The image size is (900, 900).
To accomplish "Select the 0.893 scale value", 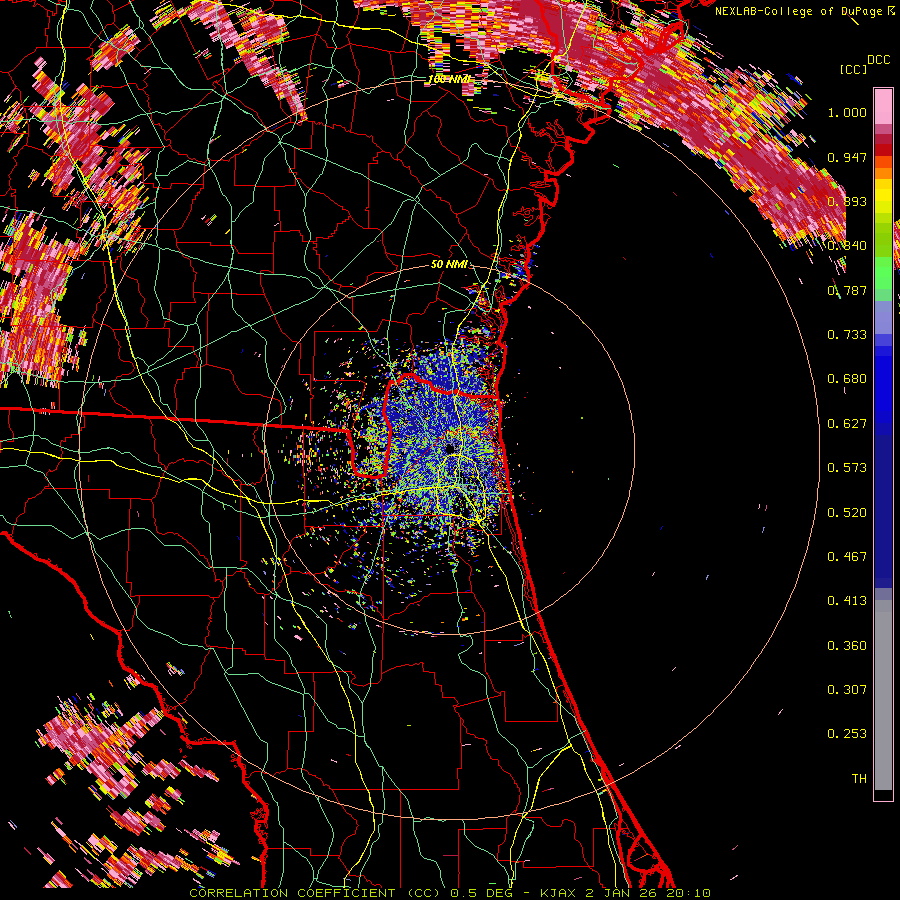I will pos(847,201).
